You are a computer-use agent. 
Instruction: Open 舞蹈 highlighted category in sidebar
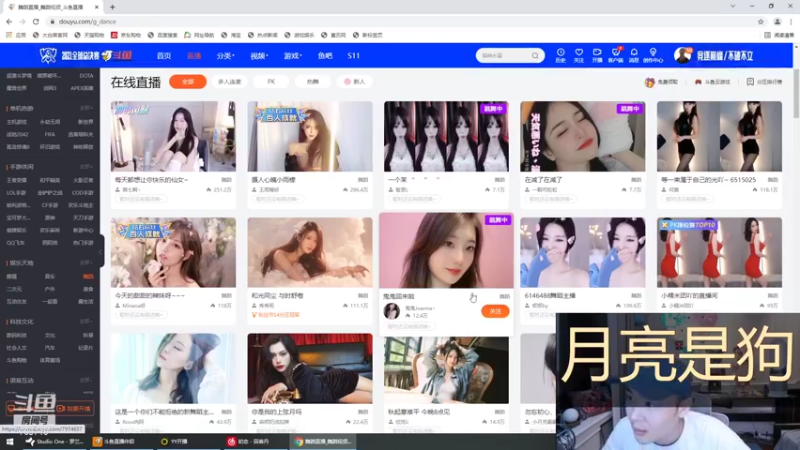tap(88, 277)
